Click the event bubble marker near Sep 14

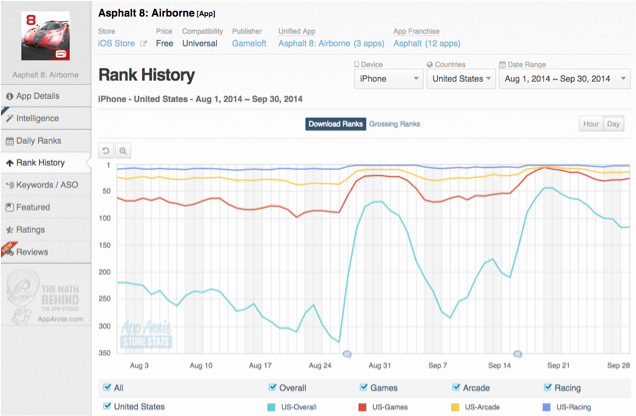click(518, 354)
